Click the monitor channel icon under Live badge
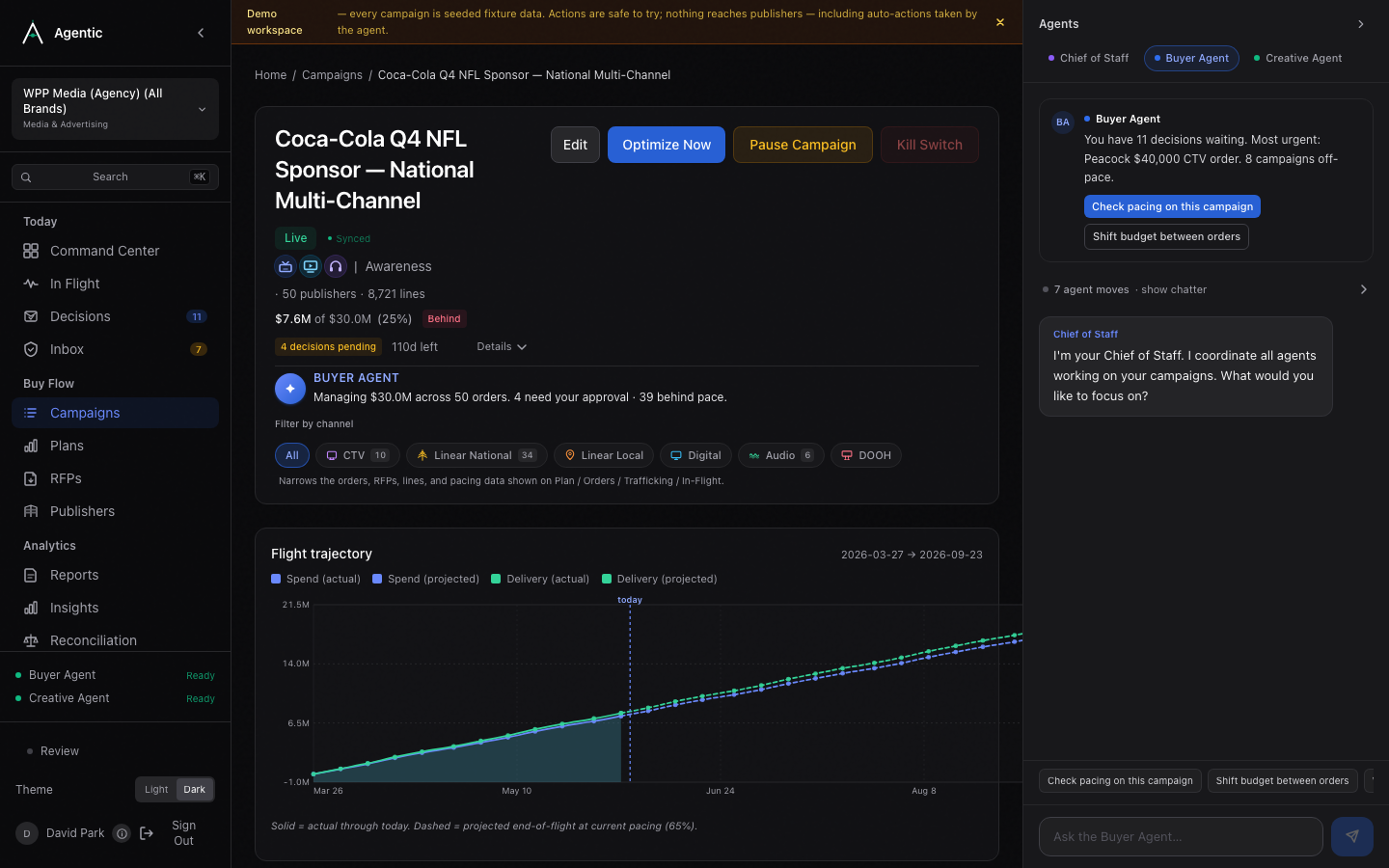Viewport: 1389px width, 868px height. pyautogui.click(x=311, y=266)
